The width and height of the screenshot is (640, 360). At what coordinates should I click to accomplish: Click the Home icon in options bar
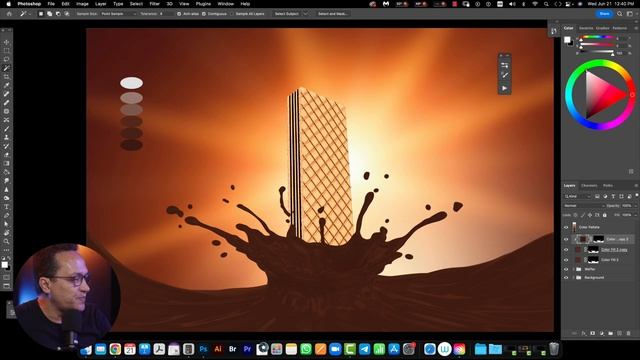(9, 13)
